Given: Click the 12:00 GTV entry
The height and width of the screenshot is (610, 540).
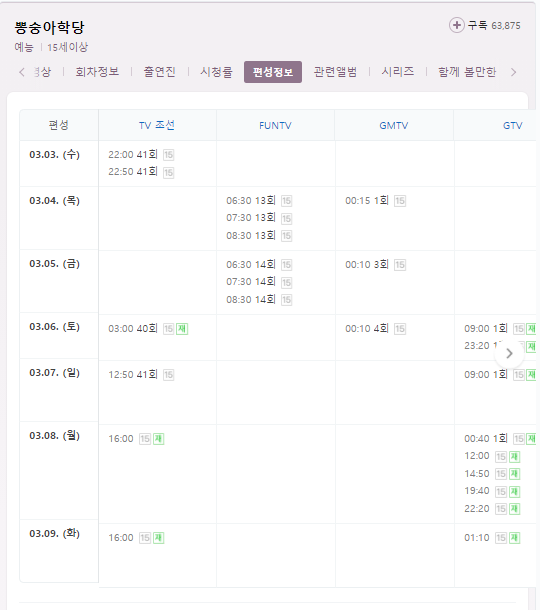Looking at the screenshot, I should [x=477, y=456].
